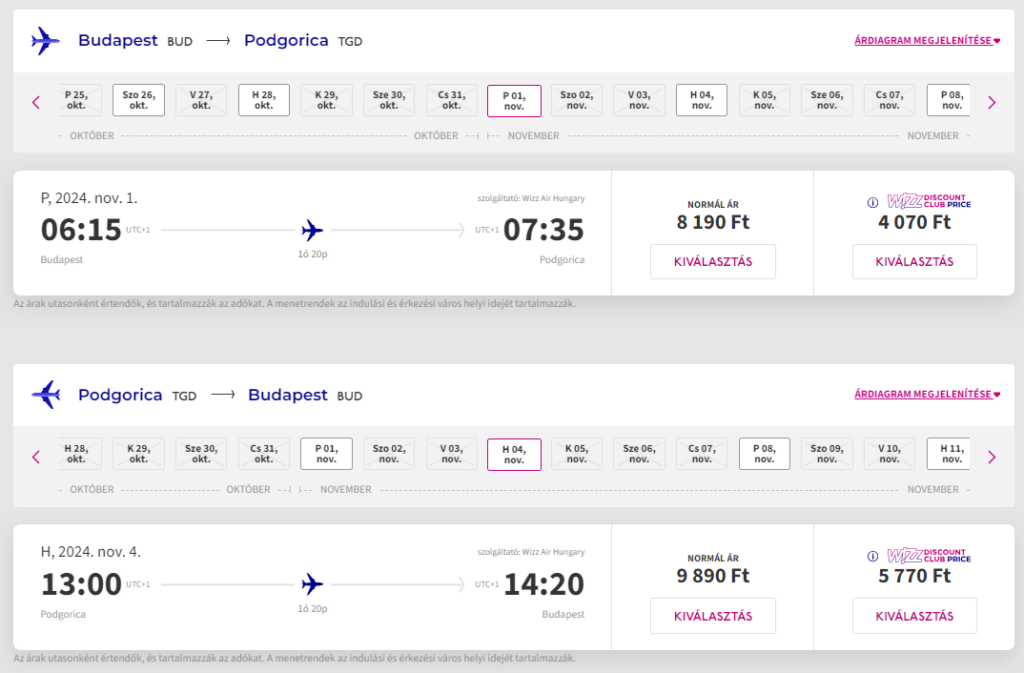Expand the return 'Árdiagram megjelenítése' price chart
Screen dimensions: 1024x673
927,394
